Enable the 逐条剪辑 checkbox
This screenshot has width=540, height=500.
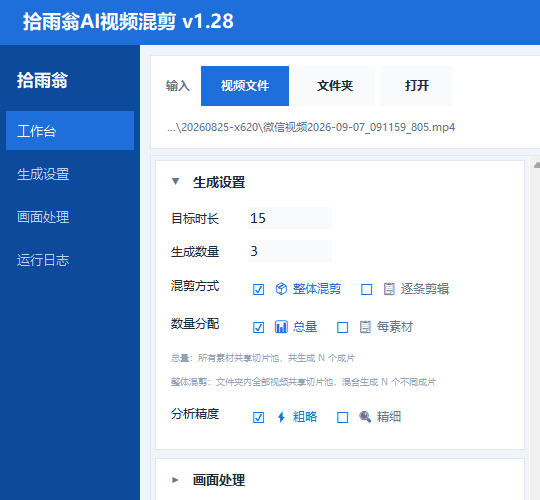click(366, 289)
